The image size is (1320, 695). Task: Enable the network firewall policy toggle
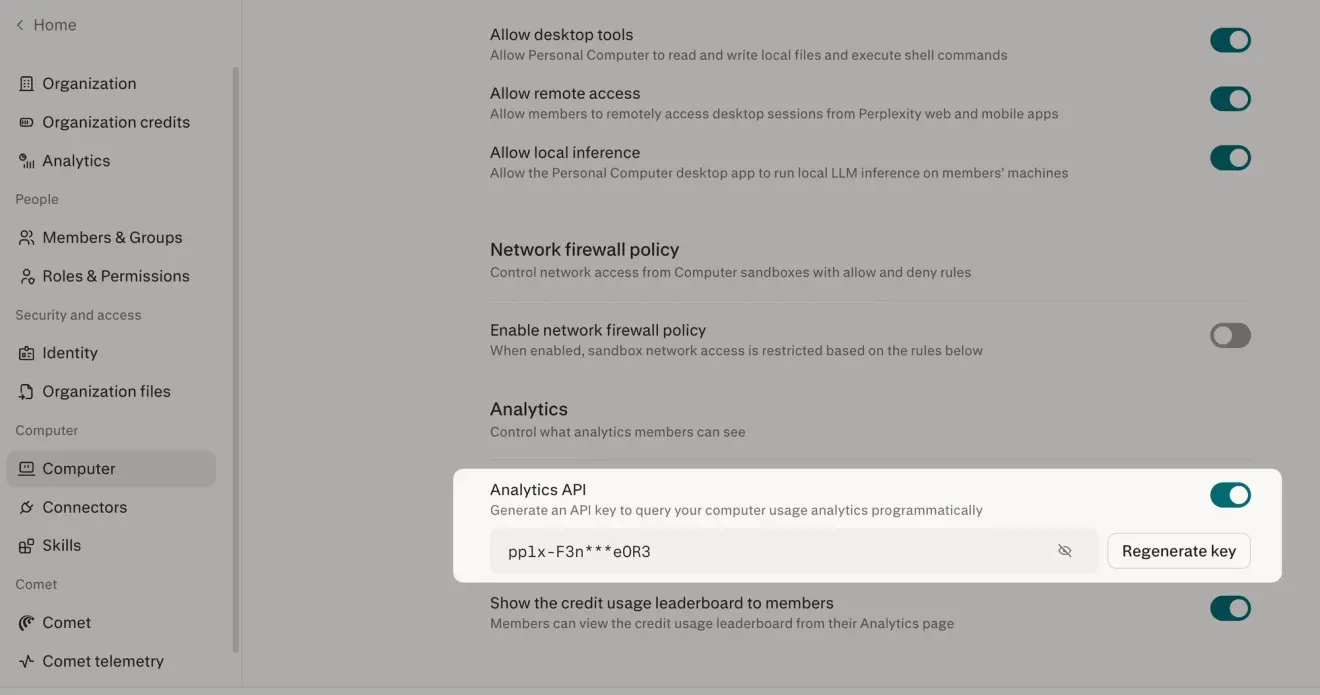coord(1230,336)
